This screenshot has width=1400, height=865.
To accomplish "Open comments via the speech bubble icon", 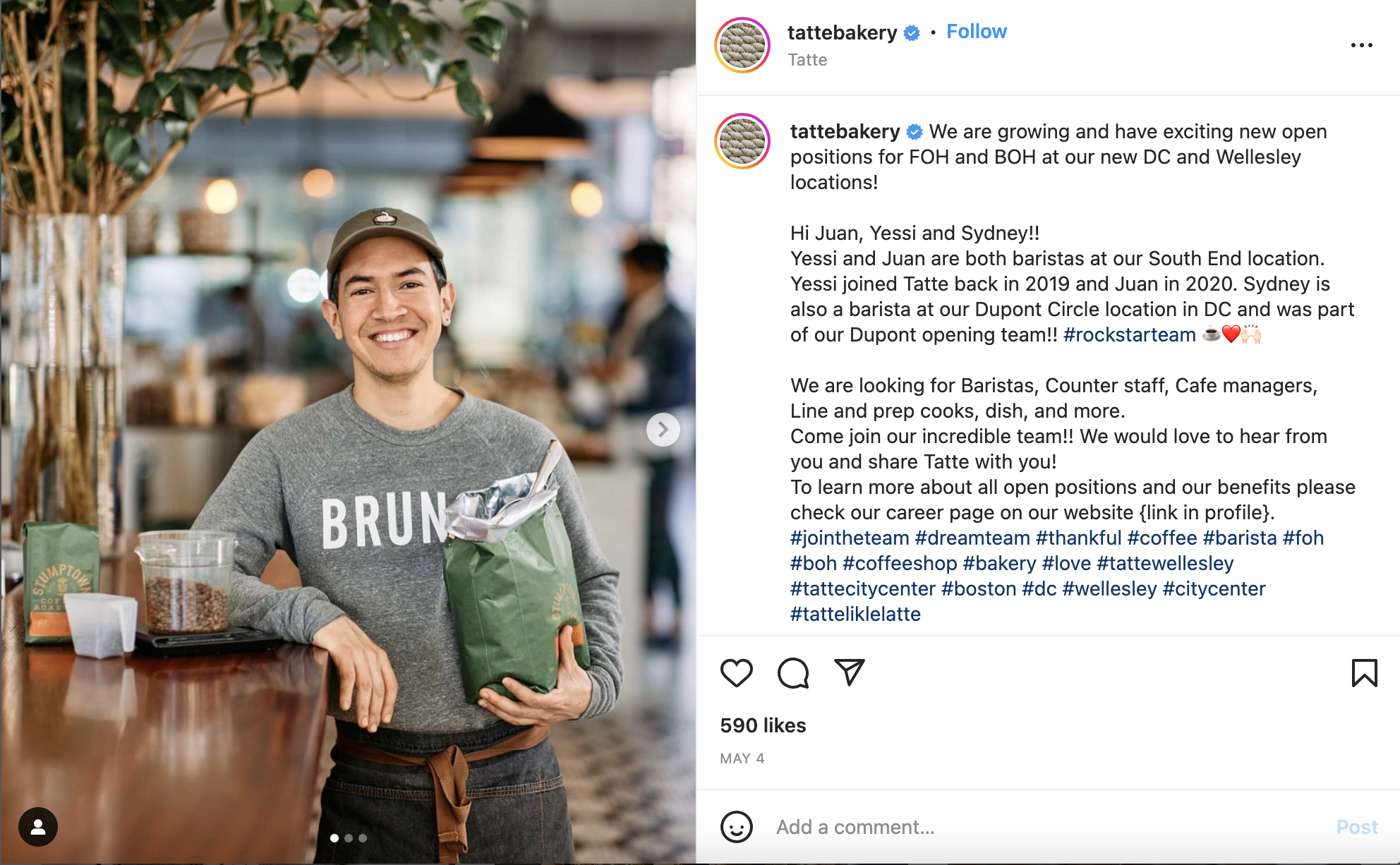I will pos(793,673).
